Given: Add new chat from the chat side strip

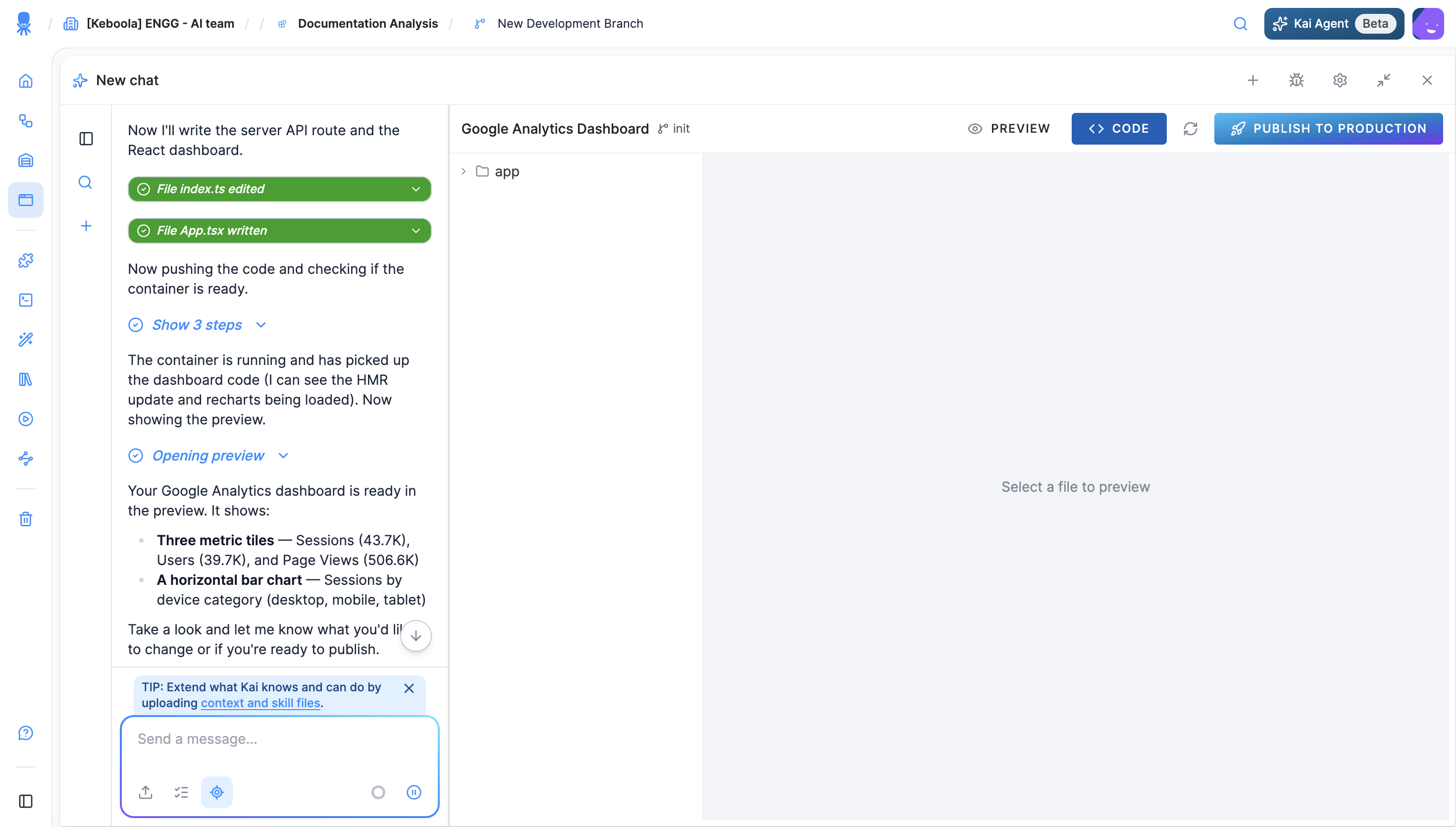Looking at the screenshot, I should (x=86, y=226).
